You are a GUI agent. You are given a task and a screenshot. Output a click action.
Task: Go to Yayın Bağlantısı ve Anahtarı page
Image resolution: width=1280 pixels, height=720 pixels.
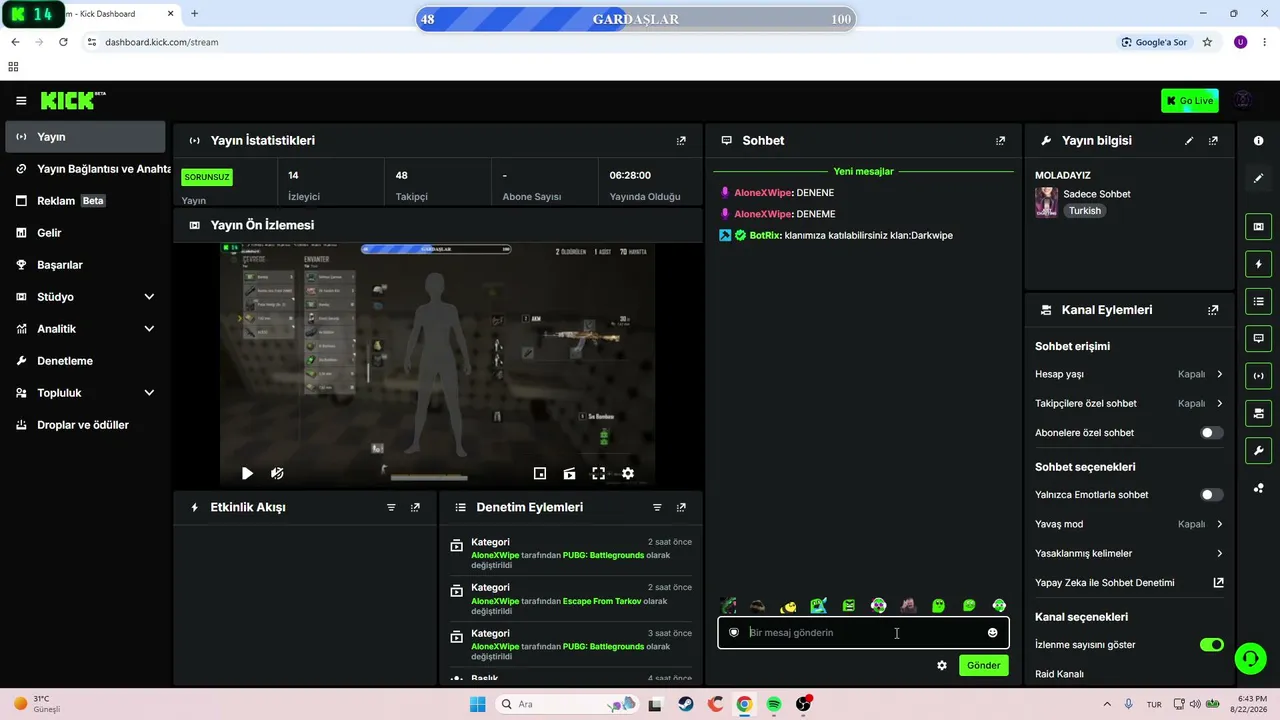tap(85, 169)
